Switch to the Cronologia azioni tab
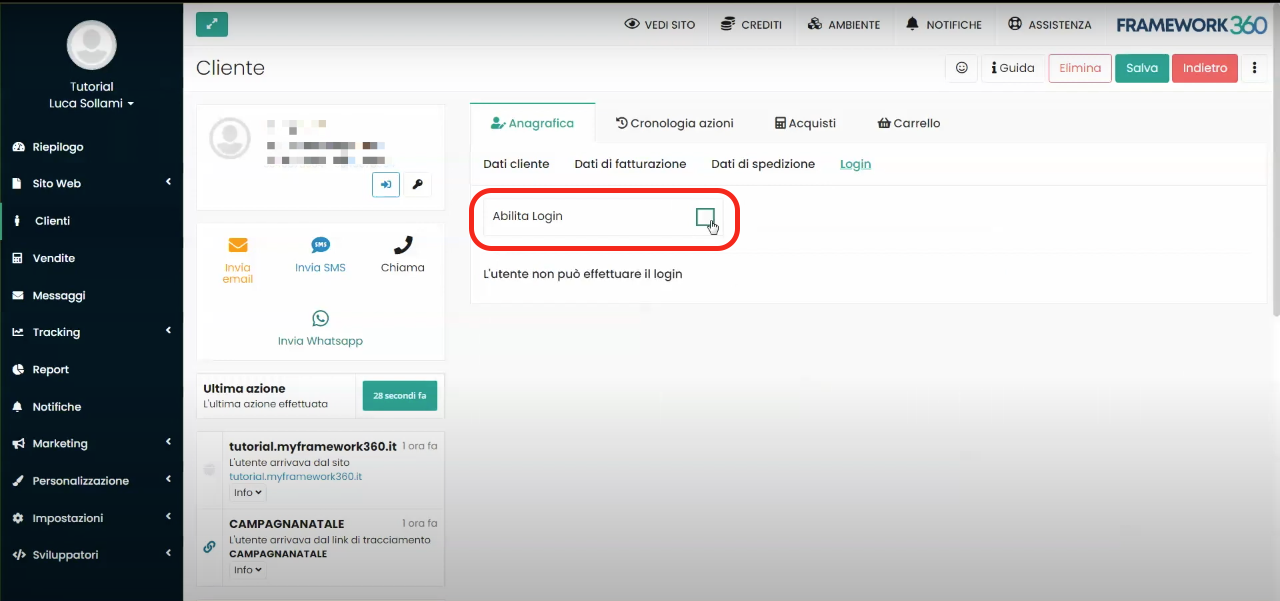 (x=674, y=123)
